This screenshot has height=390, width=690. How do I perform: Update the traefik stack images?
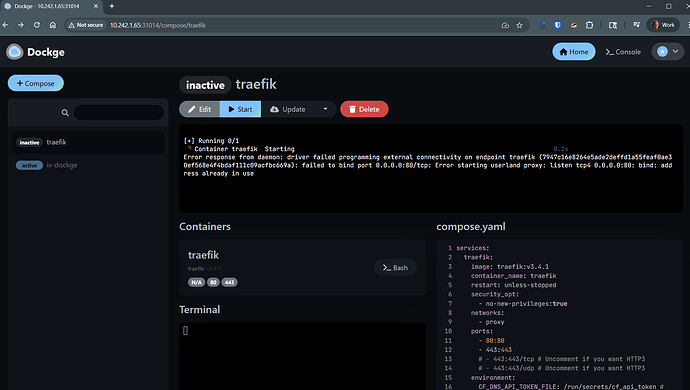click(288, 109)
